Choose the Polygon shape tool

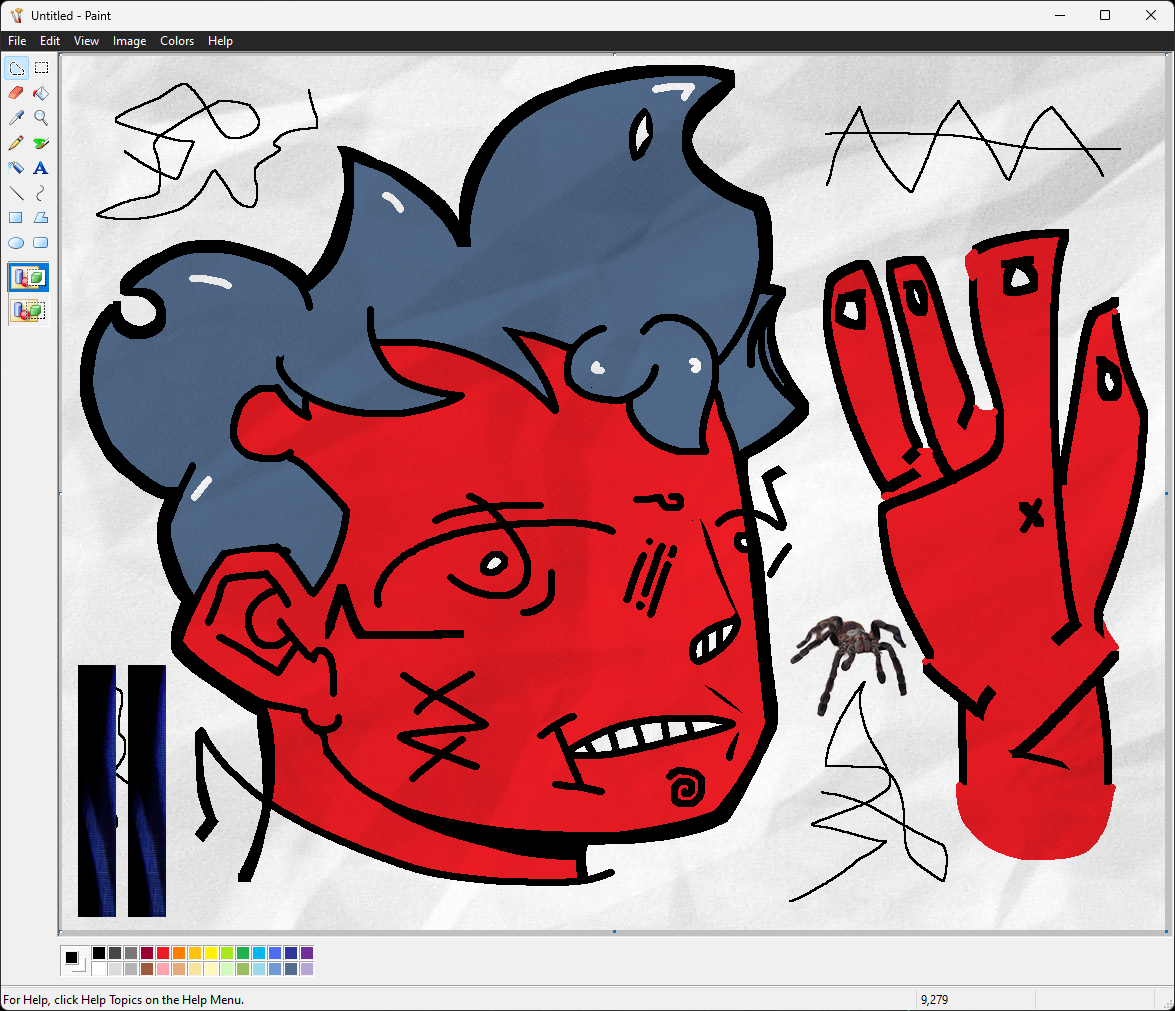(41, 218)
